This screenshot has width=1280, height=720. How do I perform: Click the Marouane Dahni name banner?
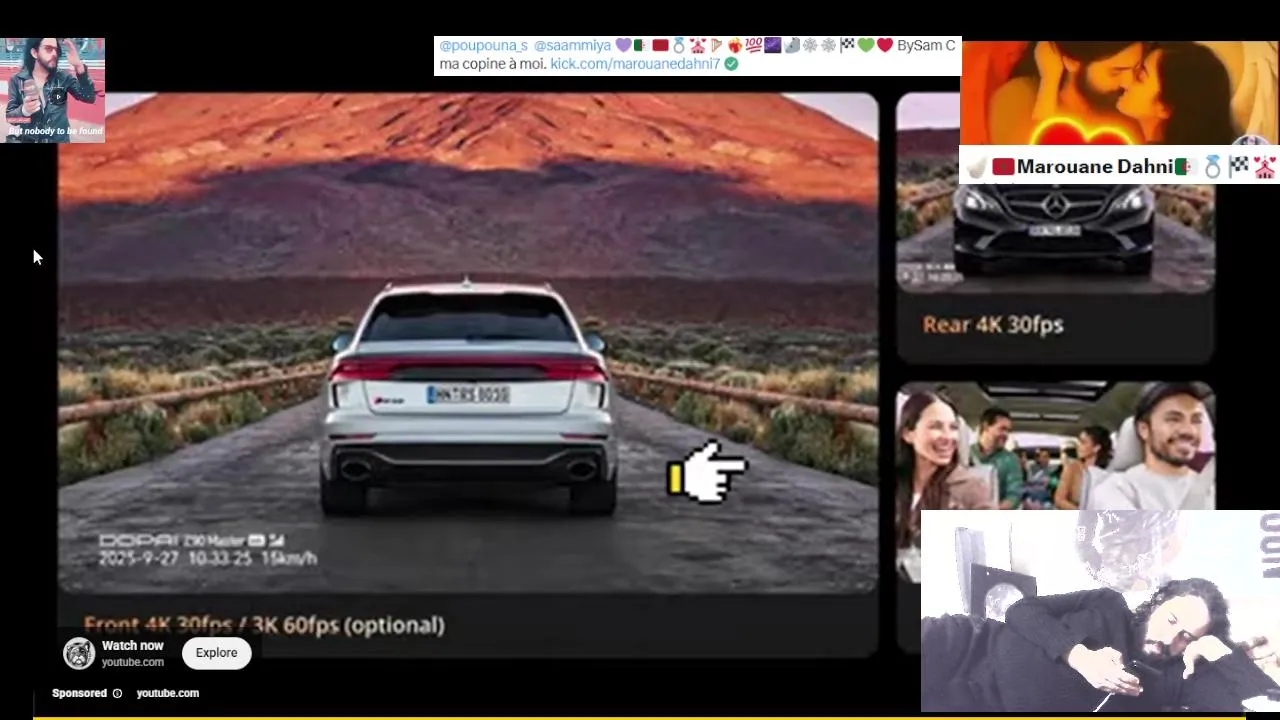click(1120, 167)
